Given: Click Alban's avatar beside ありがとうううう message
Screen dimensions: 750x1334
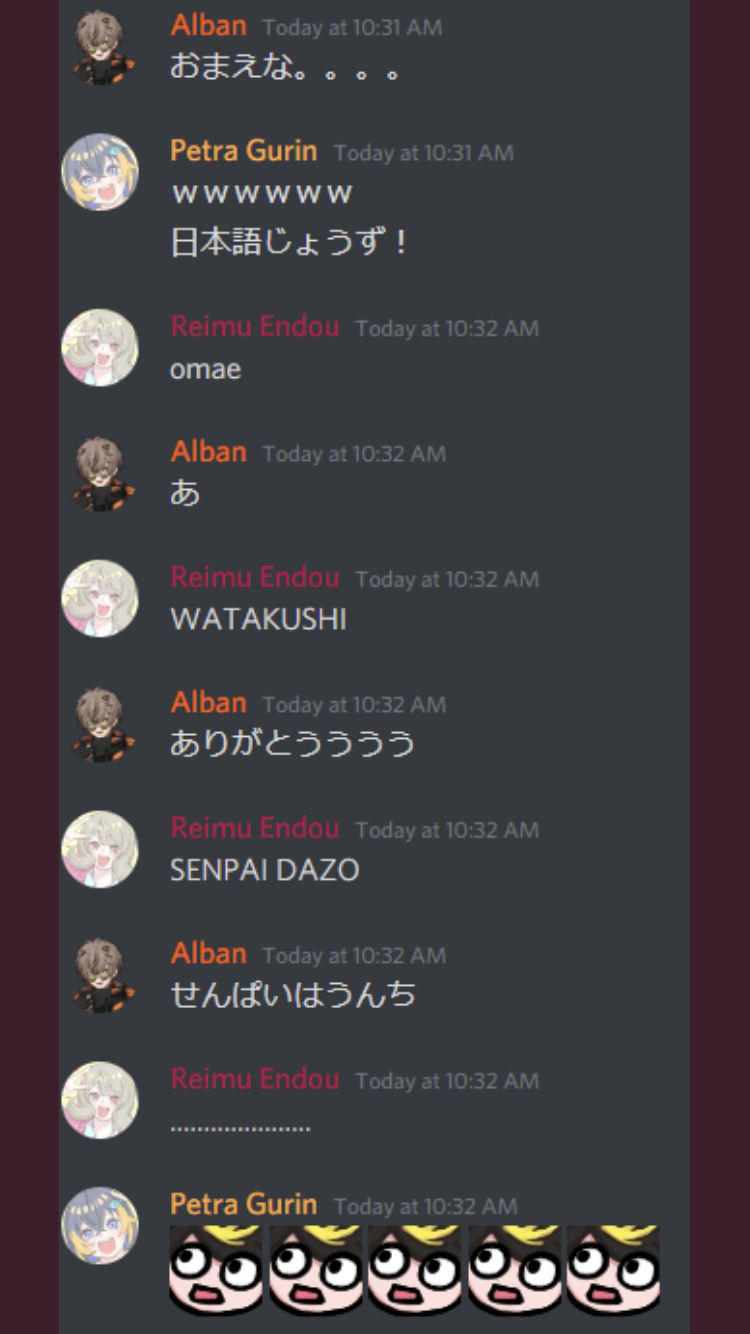Looking at the screenshot, I should click(100, 724).
